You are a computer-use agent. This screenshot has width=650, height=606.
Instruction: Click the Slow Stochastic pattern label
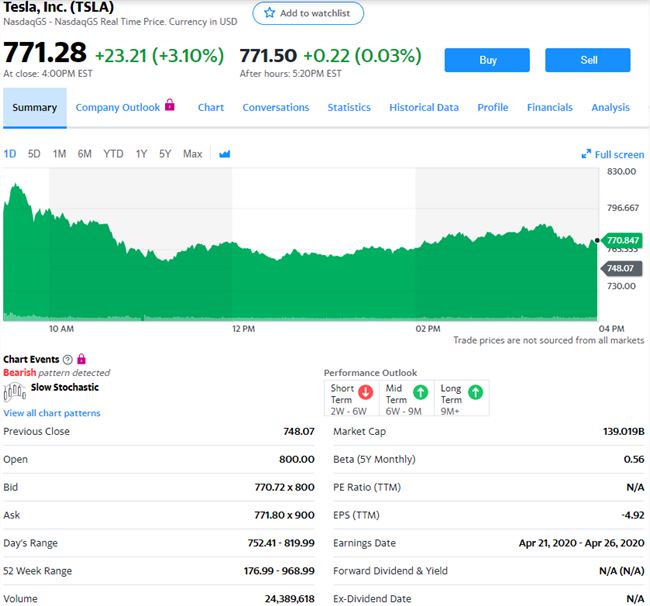(x=65, y=387)
